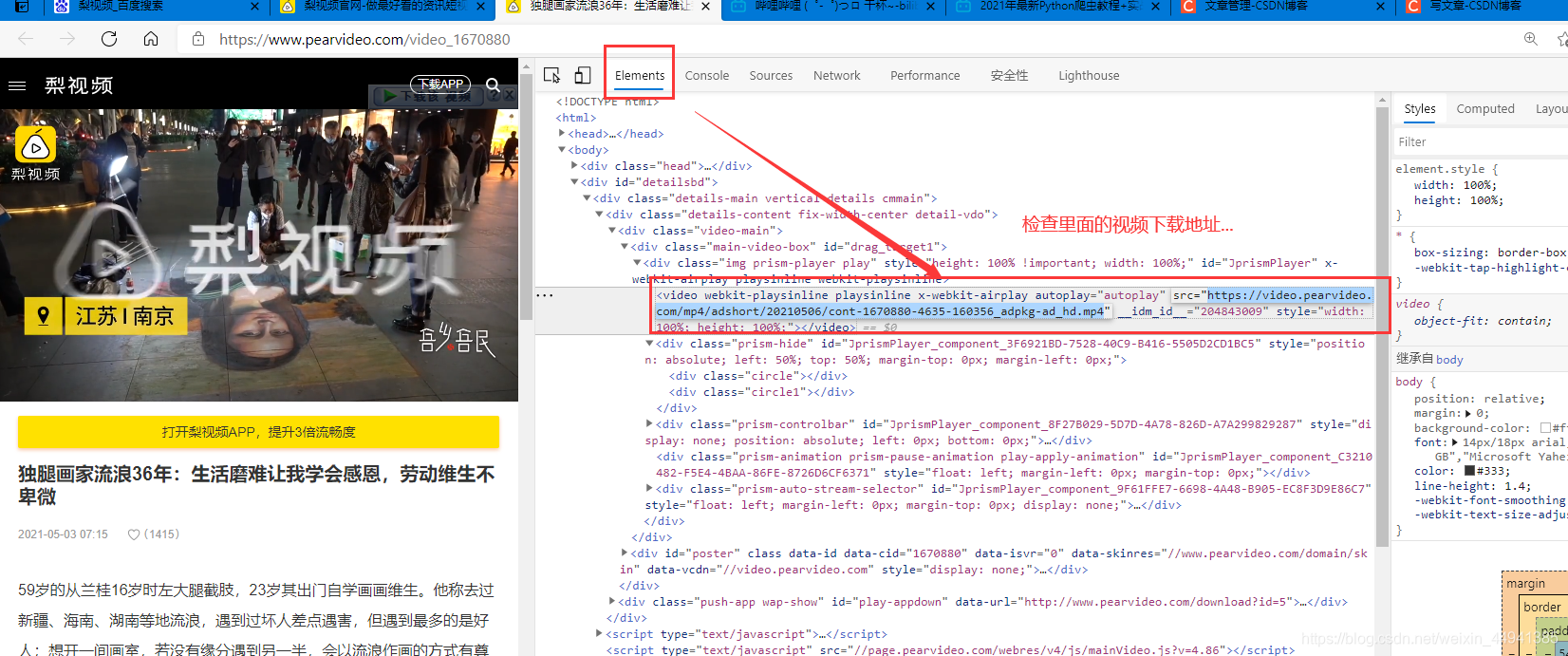The width and height of the screenshot is (1568, 656).
Task: Select the highlighted video element line
Action: click(x=955, y=311)
